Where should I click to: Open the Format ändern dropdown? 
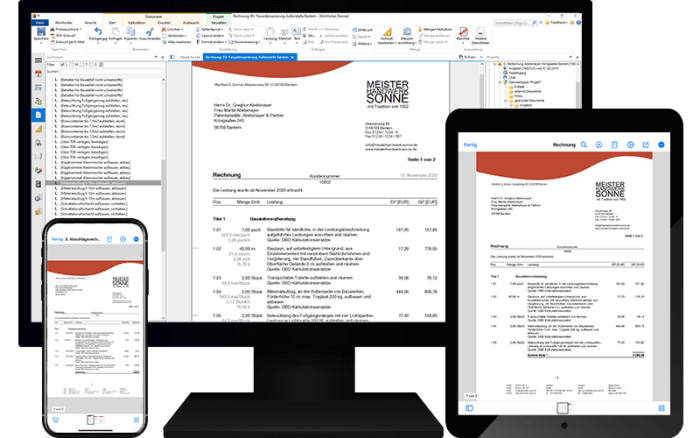coord(211,42)
